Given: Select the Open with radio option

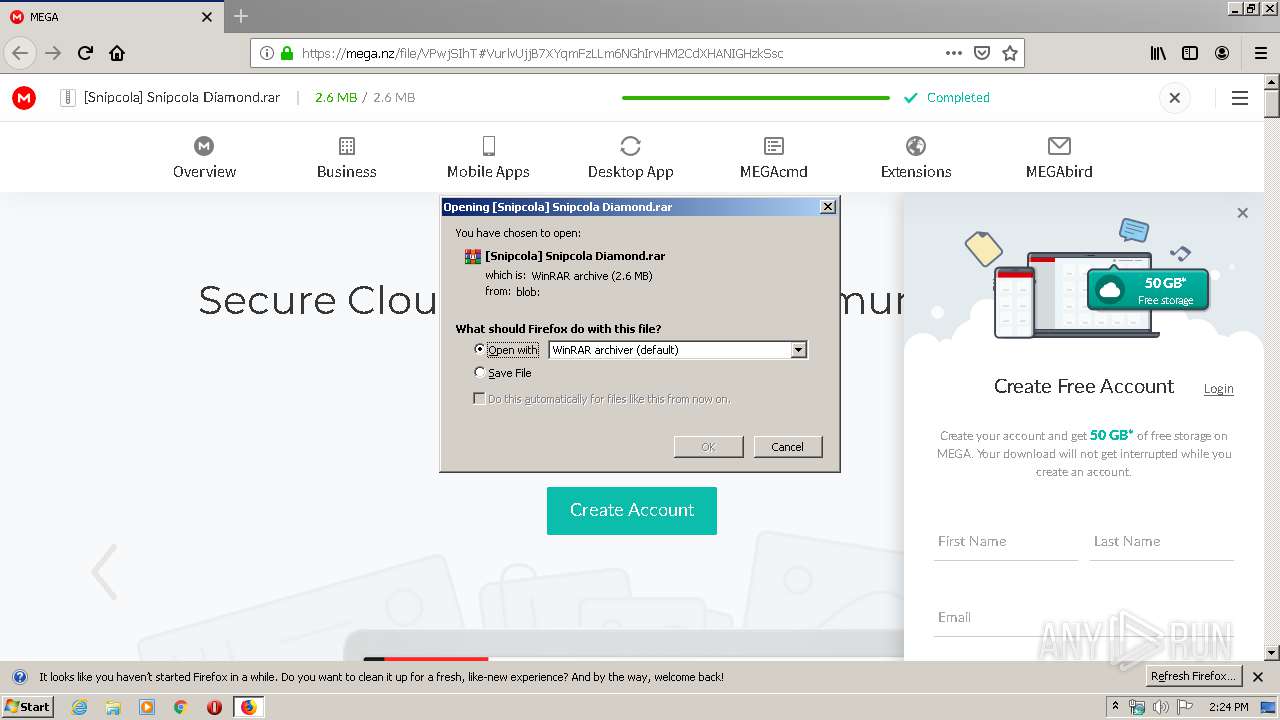Looking at the screenshot, I should [479, 350].
